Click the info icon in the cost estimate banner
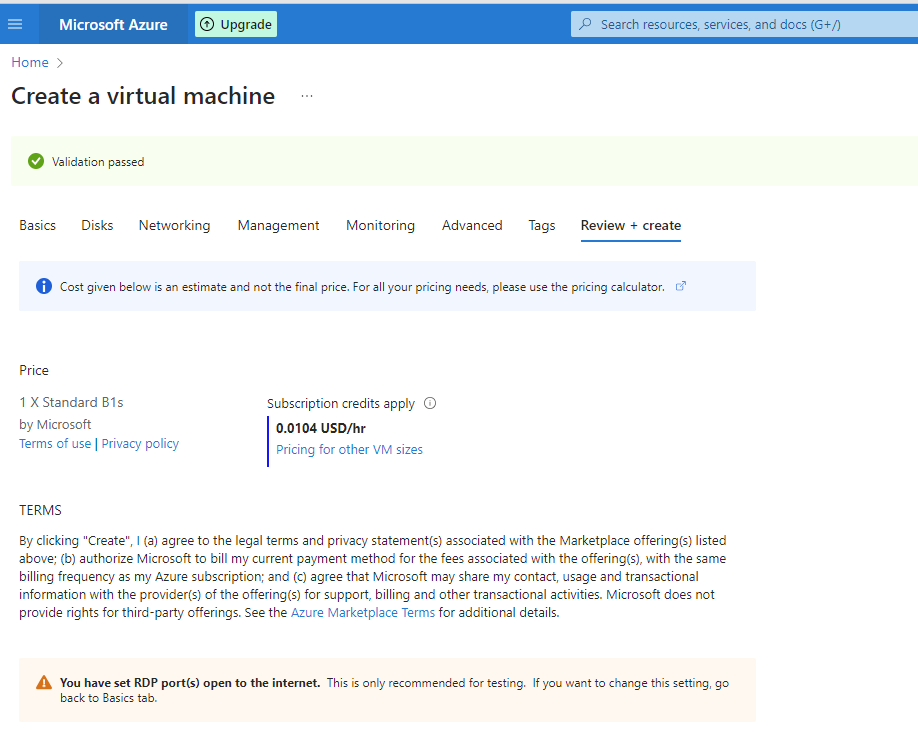This screenshot has height=746, width=918. [x=43, y=285]
